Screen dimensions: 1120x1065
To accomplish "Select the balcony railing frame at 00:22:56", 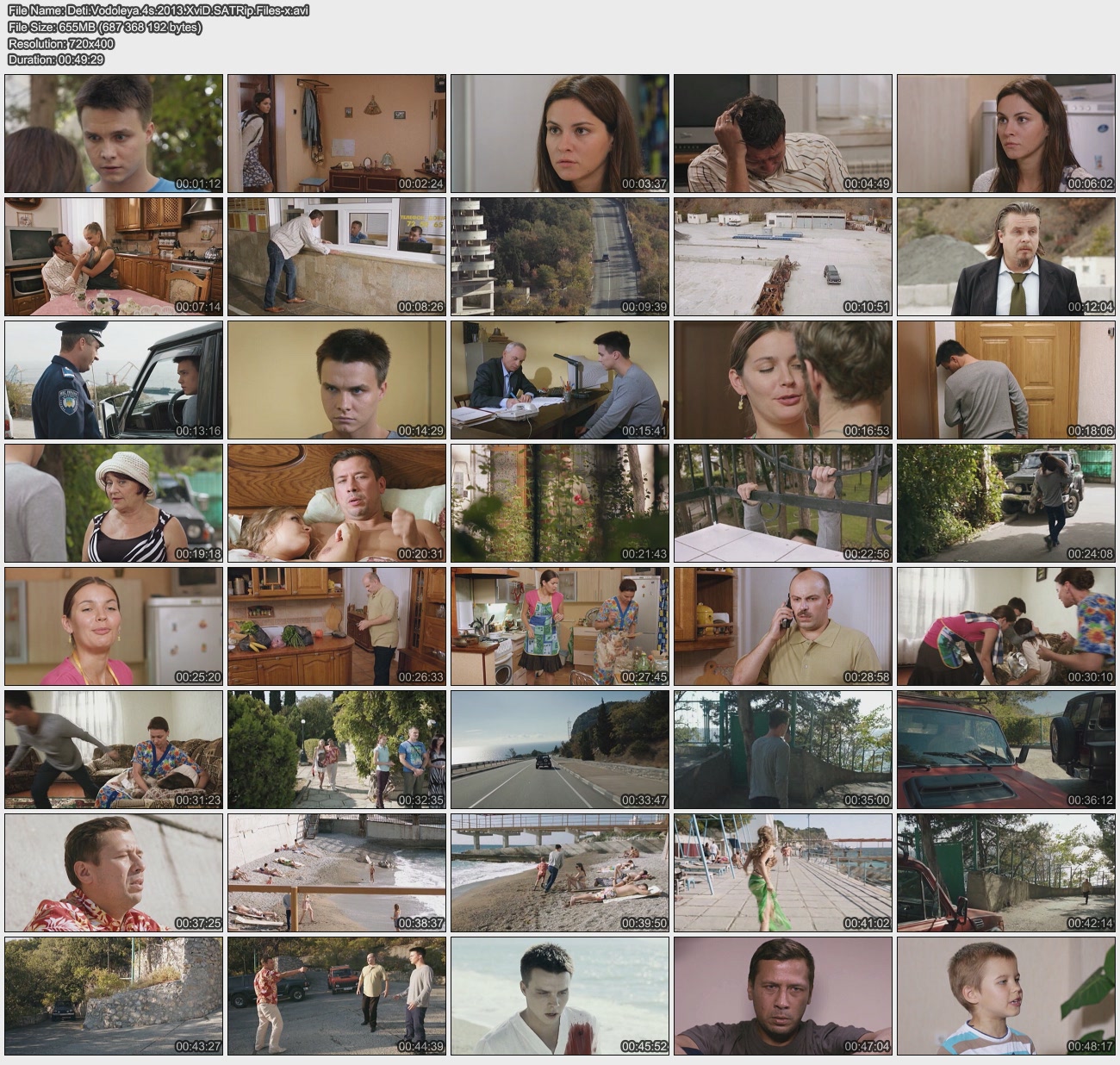I will [782, 503].
